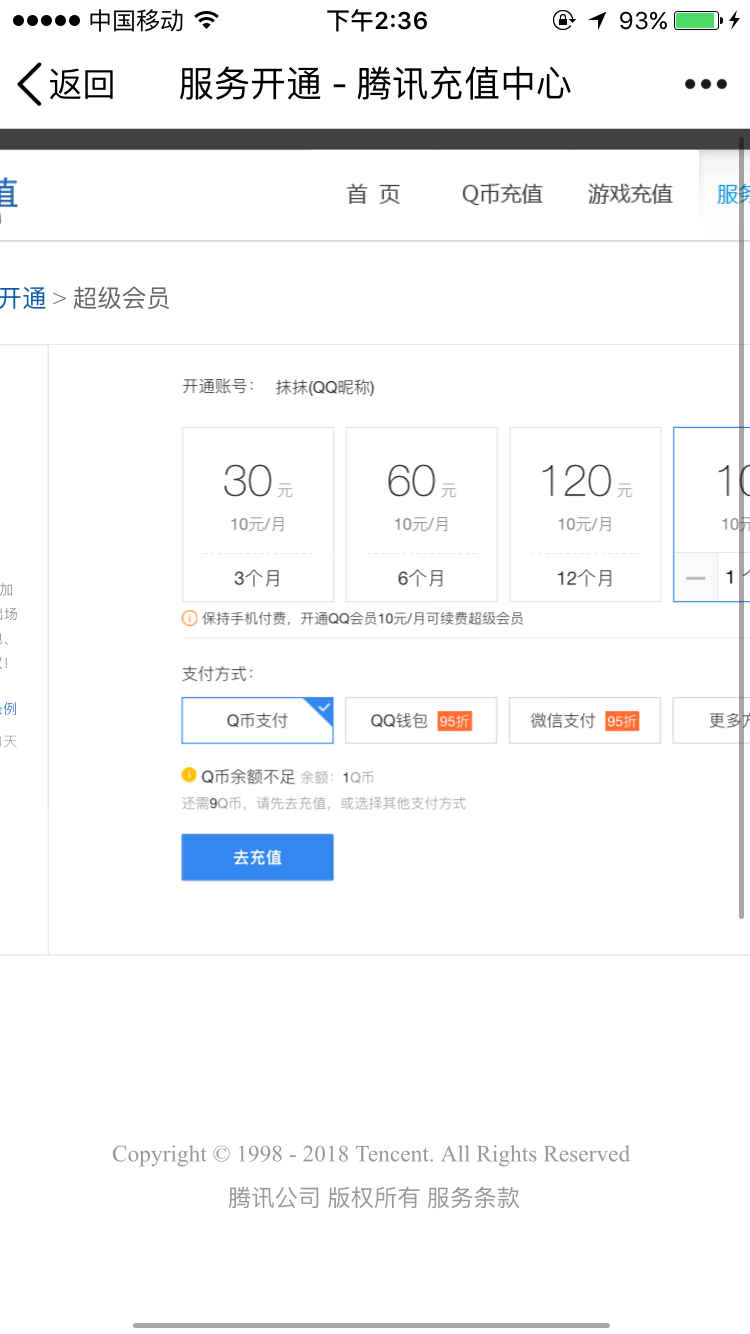Image resolution: width=750 pixels, height=1334 pixels.
Task: Click the 余额: 1Q币 balance text
Action: click(338, 777)
